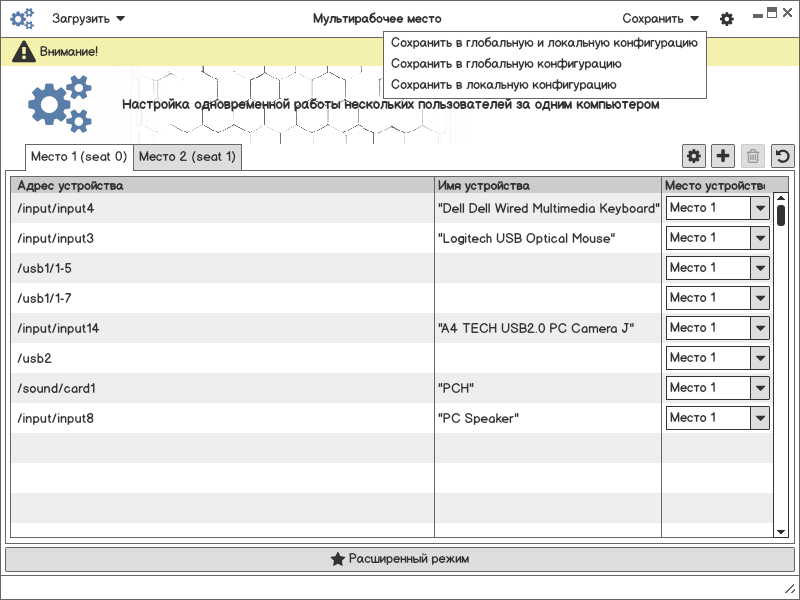
Task: Open the Сохранить dropdown menu
Action: [660, 19]
